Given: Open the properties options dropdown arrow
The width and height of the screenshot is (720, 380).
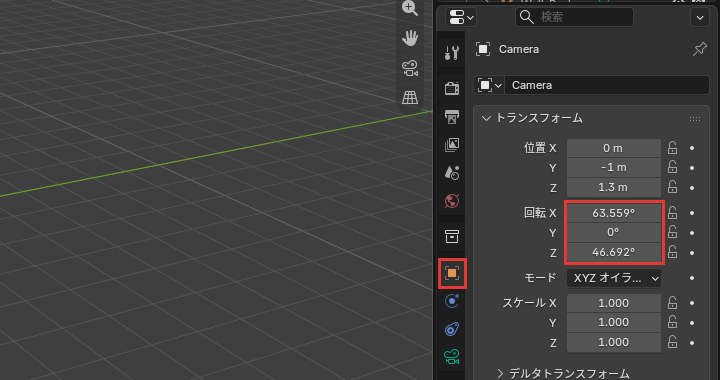Looking at the screenshot, I should pos(700,17).
